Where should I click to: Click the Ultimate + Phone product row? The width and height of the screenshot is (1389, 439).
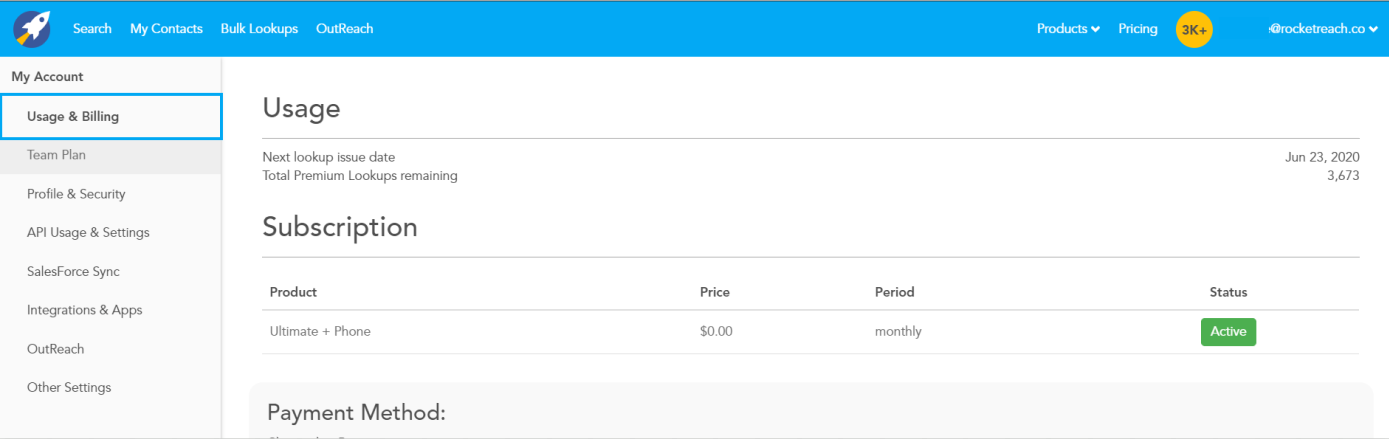[320, 332]
